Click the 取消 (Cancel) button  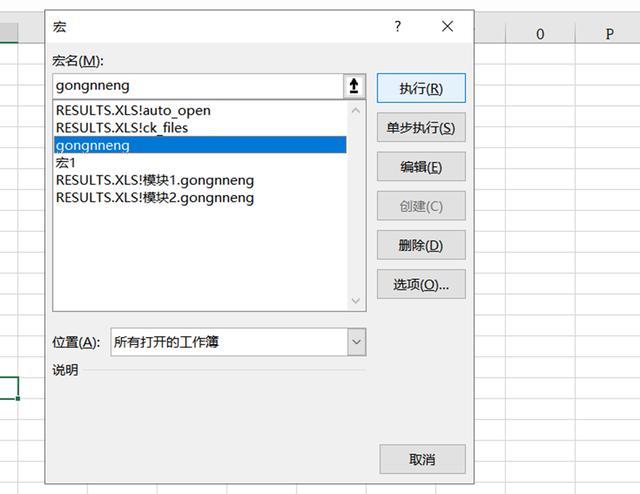[422, 459]
